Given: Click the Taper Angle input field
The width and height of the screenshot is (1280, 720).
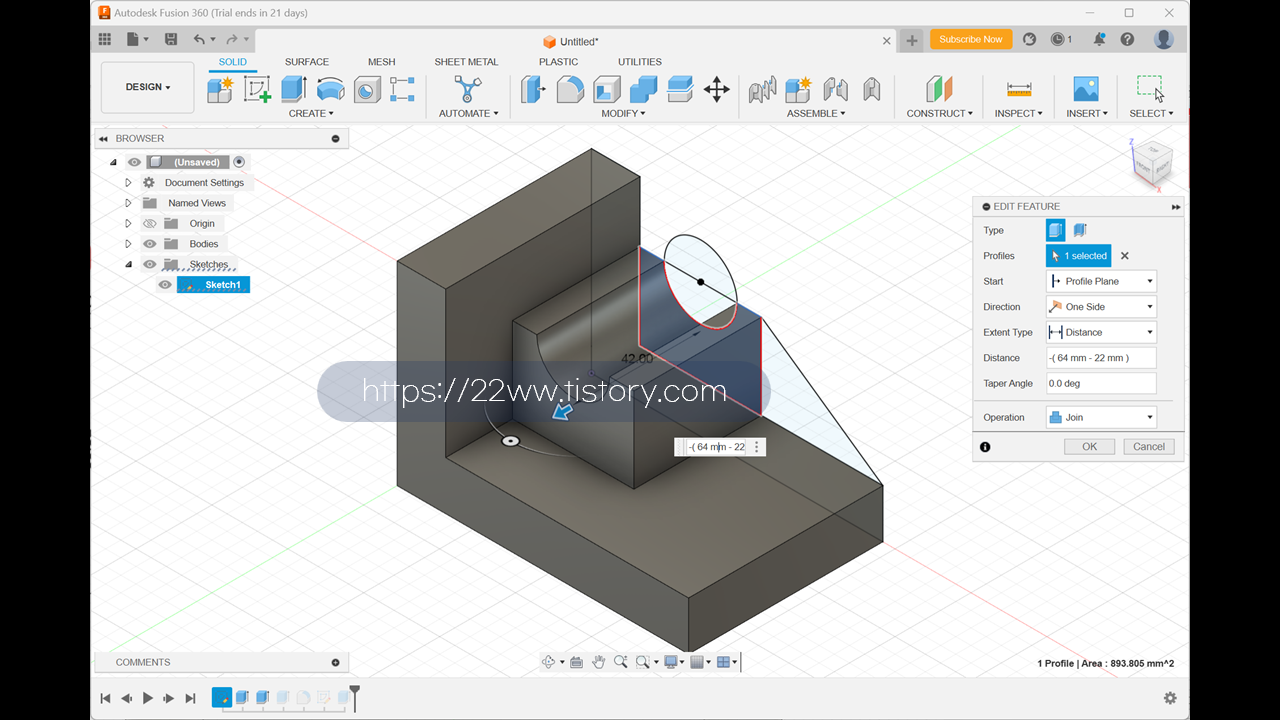Looking at the screenshot, I should click(x=1101, y=383).
